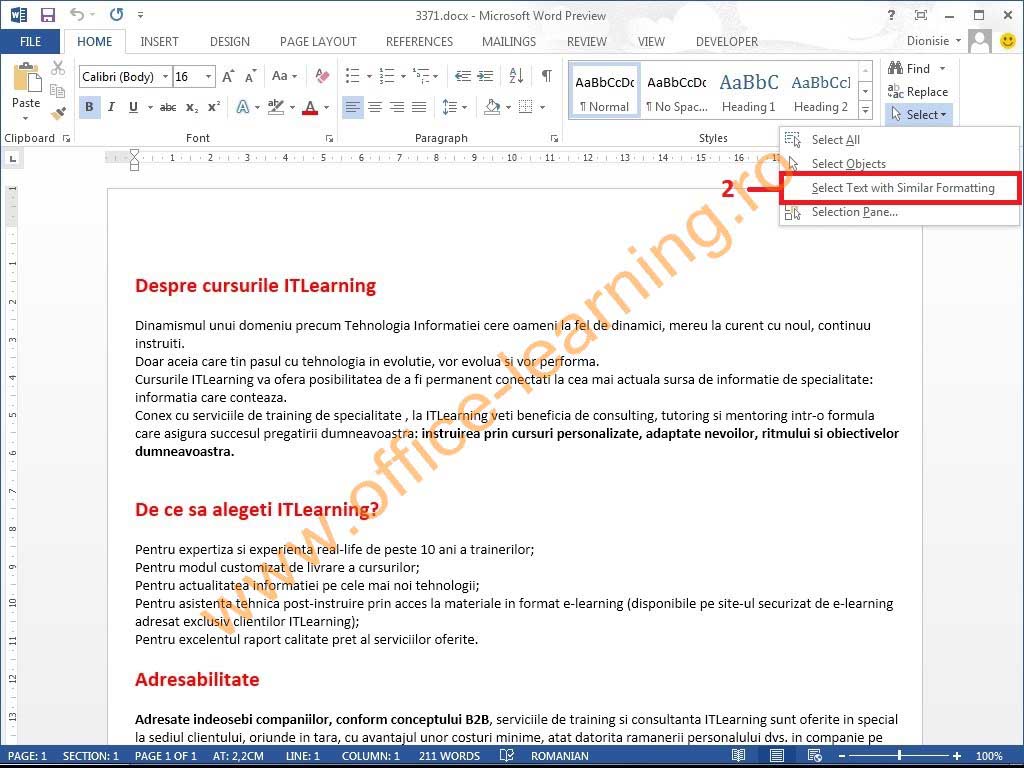Apply Superscript formatting

coord(214,107)
